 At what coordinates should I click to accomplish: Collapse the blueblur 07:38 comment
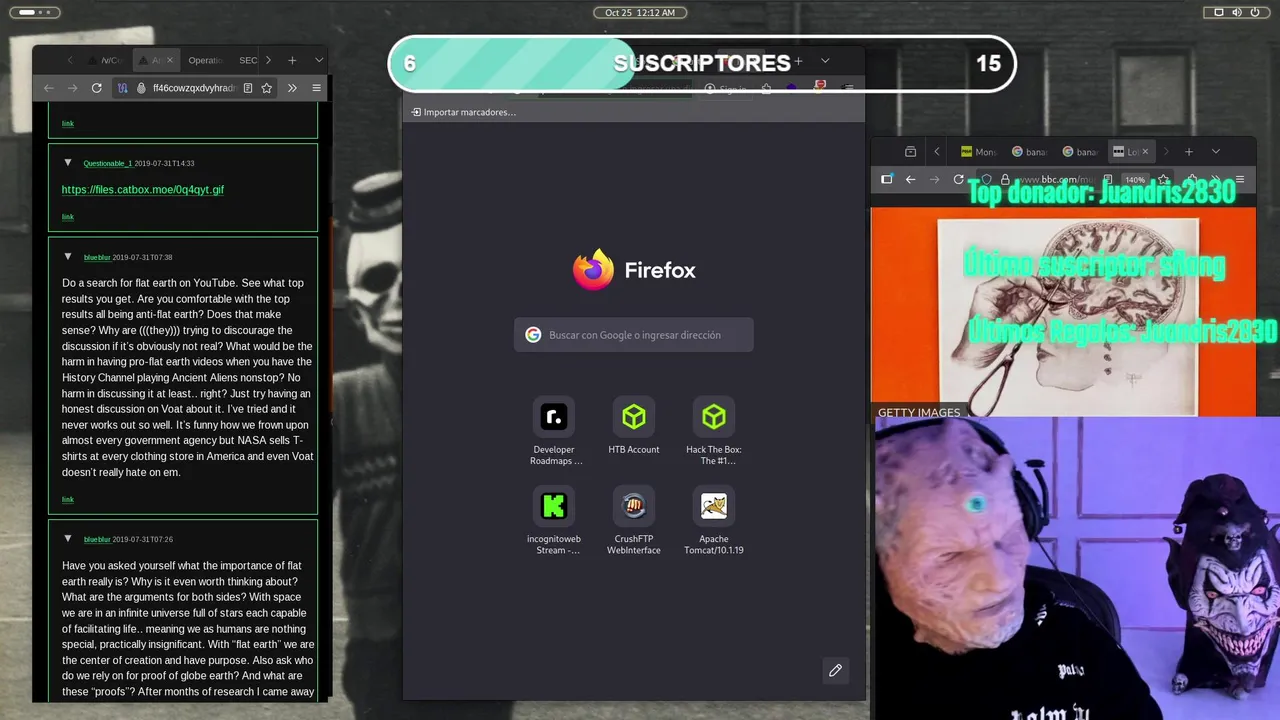pyautogui.click(x=68, y=257)
